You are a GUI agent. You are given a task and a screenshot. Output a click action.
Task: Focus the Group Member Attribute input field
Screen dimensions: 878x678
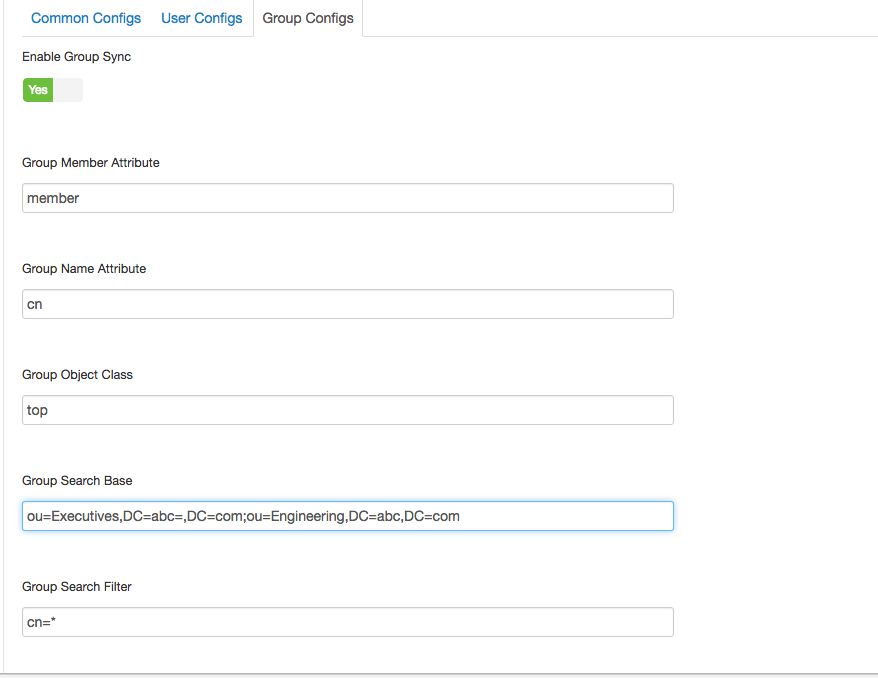click(x=347, y=198)
